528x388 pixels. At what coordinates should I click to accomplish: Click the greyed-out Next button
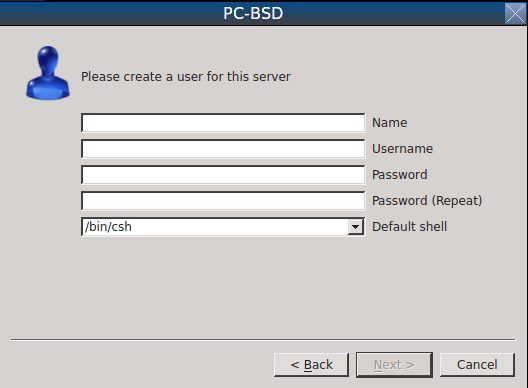tap(394, 365)
